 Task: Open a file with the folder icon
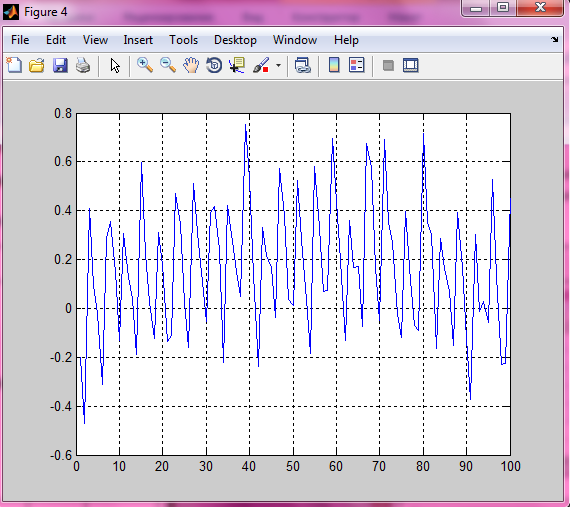tap(37, 66)
